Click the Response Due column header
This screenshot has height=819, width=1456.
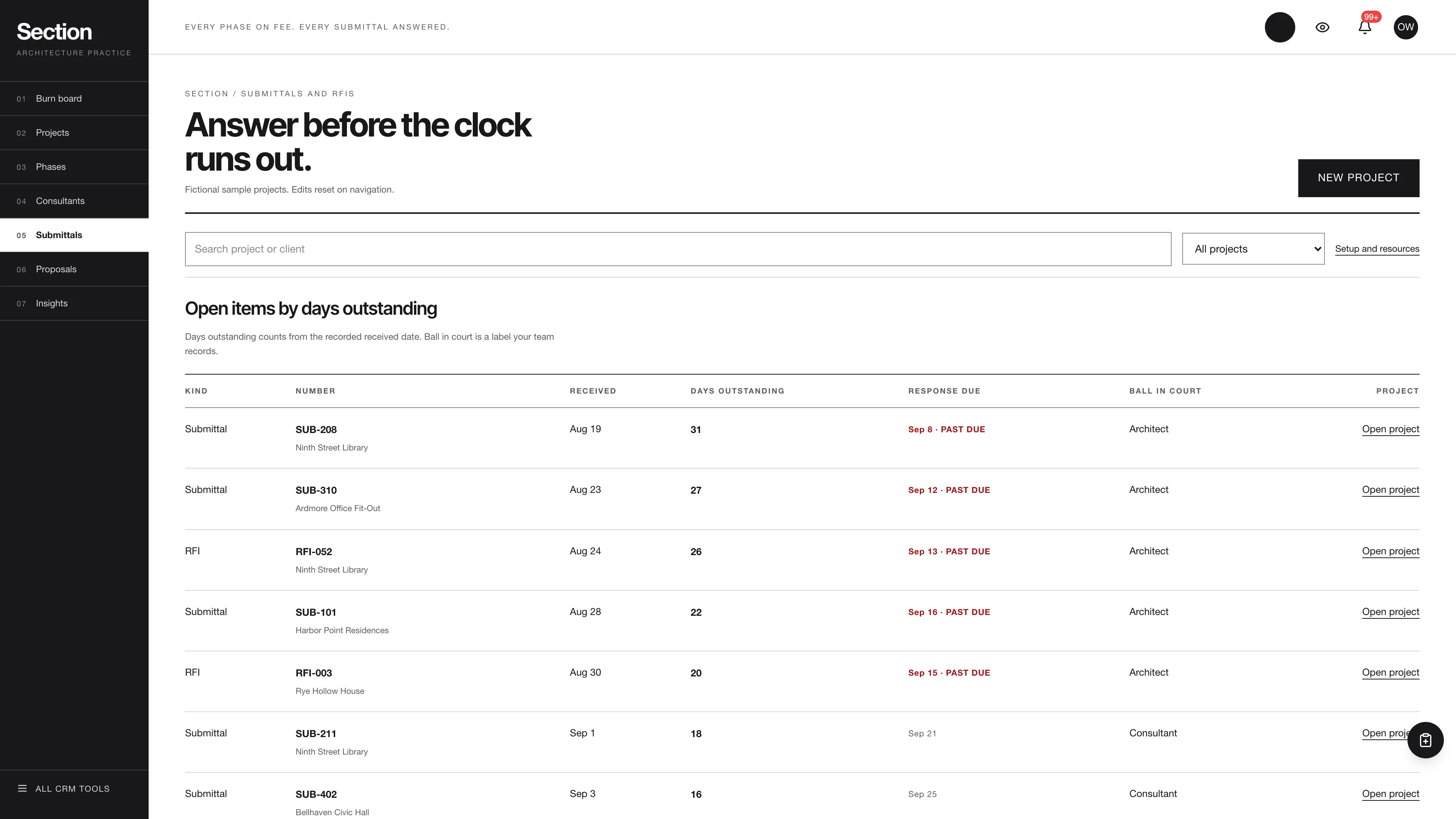[x=944, y=391]
